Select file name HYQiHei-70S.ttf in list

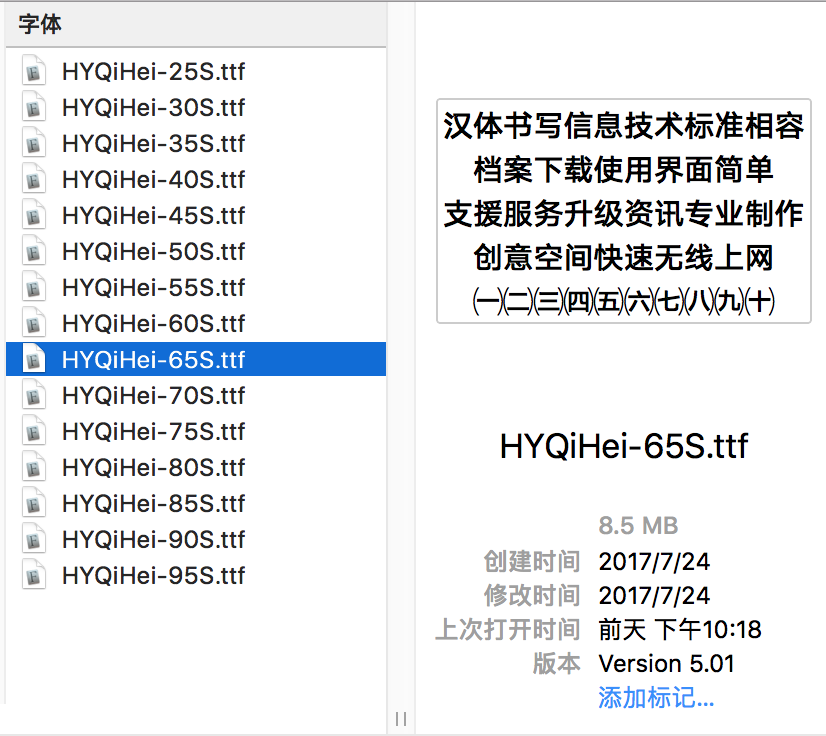pos(153,396)
